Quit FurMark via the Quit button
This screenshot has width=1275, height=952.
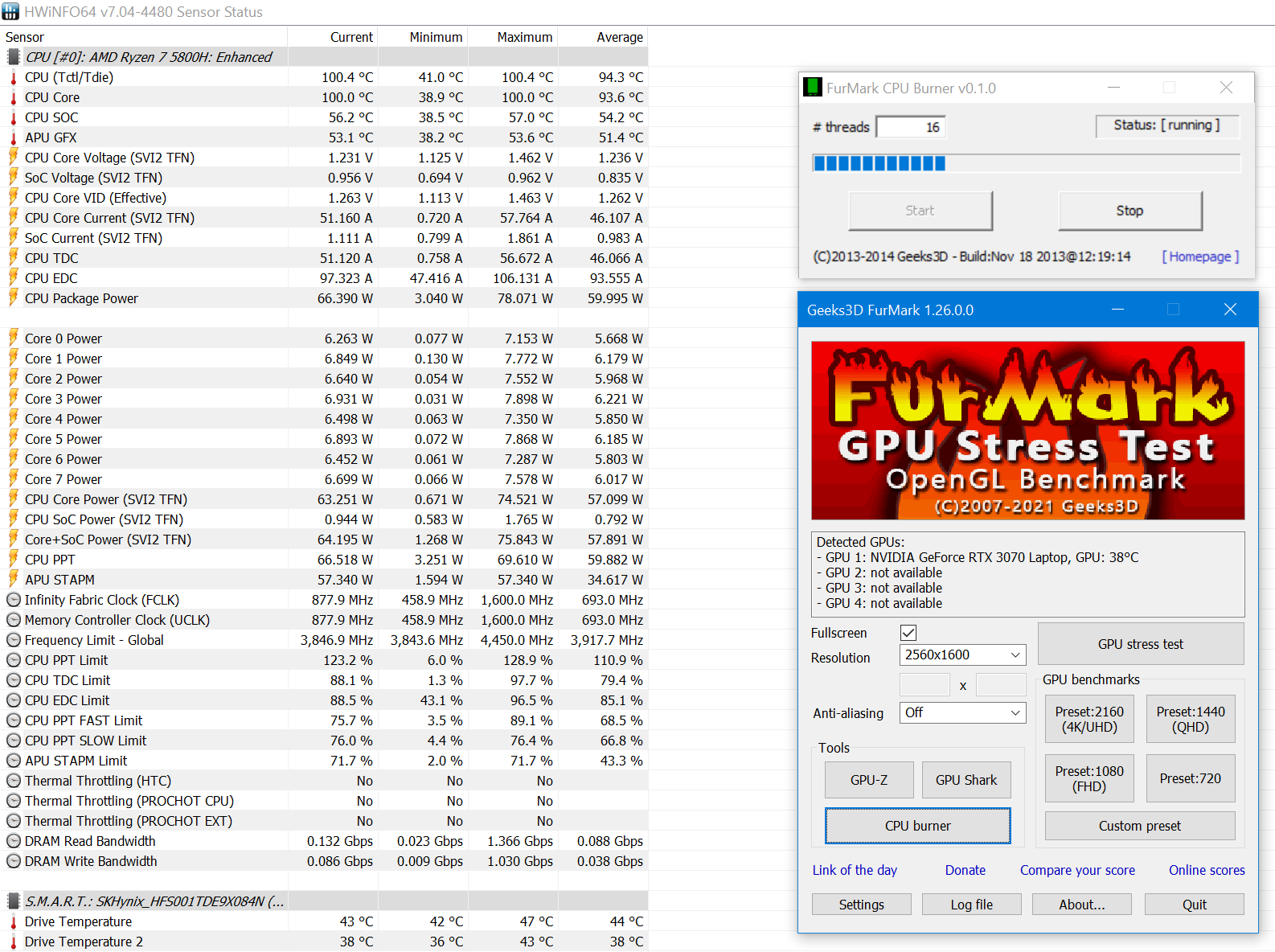click(x=1195, y=905)
